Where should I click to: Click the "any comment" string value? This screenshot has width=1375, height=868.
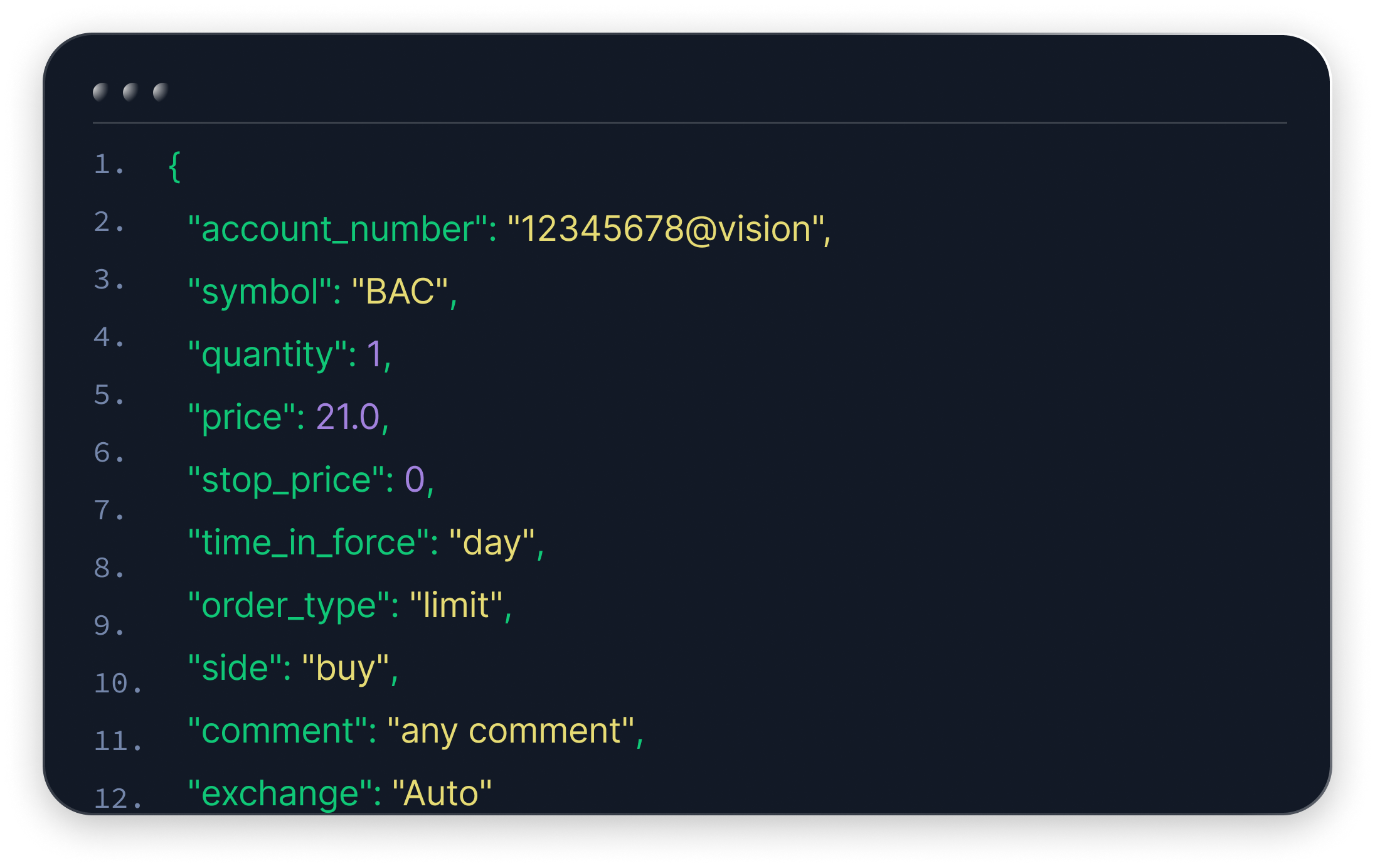tap(511, 731)
